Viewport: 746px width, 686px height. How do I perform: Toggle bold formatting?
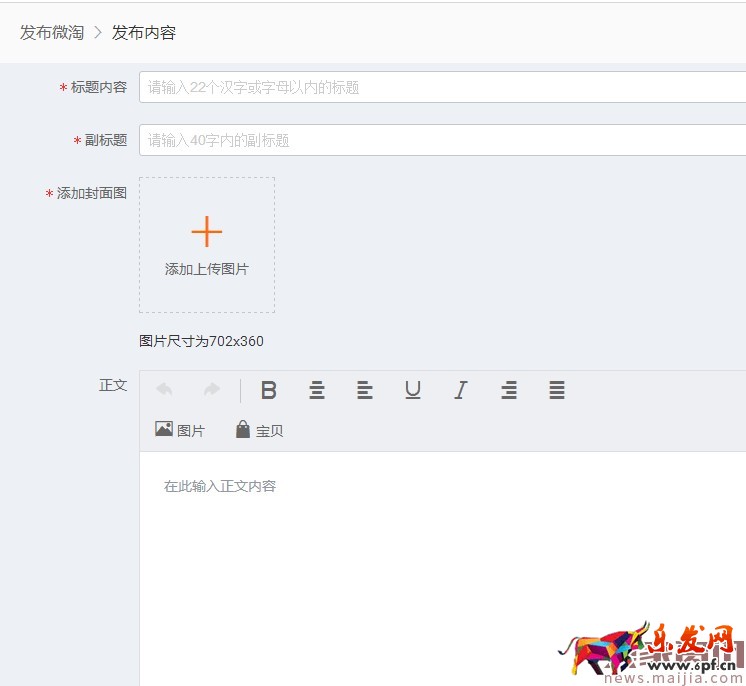[x=269, y=390]
